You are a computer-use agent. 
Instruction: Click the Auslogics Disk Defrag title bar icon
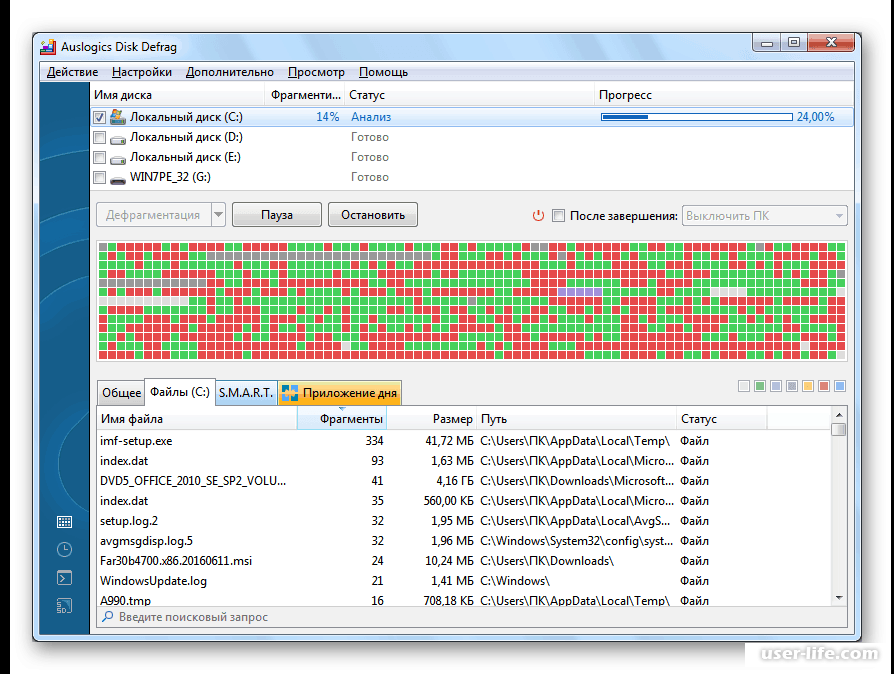(x=48, y=47)
